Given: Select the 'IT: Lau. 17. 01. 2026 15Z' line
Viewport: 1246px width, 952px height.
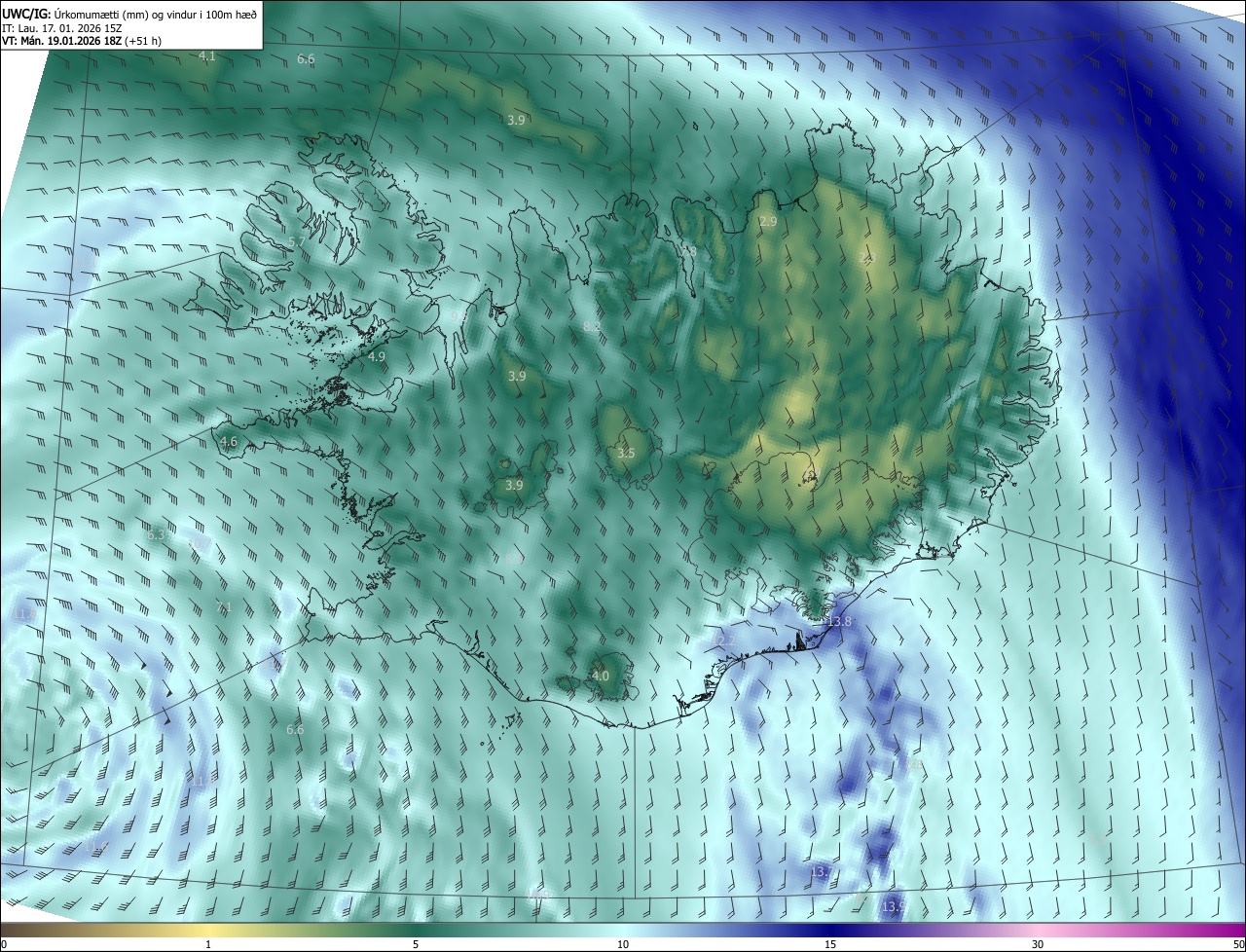Looking at the screenshot, I should (x=62, y=27).
